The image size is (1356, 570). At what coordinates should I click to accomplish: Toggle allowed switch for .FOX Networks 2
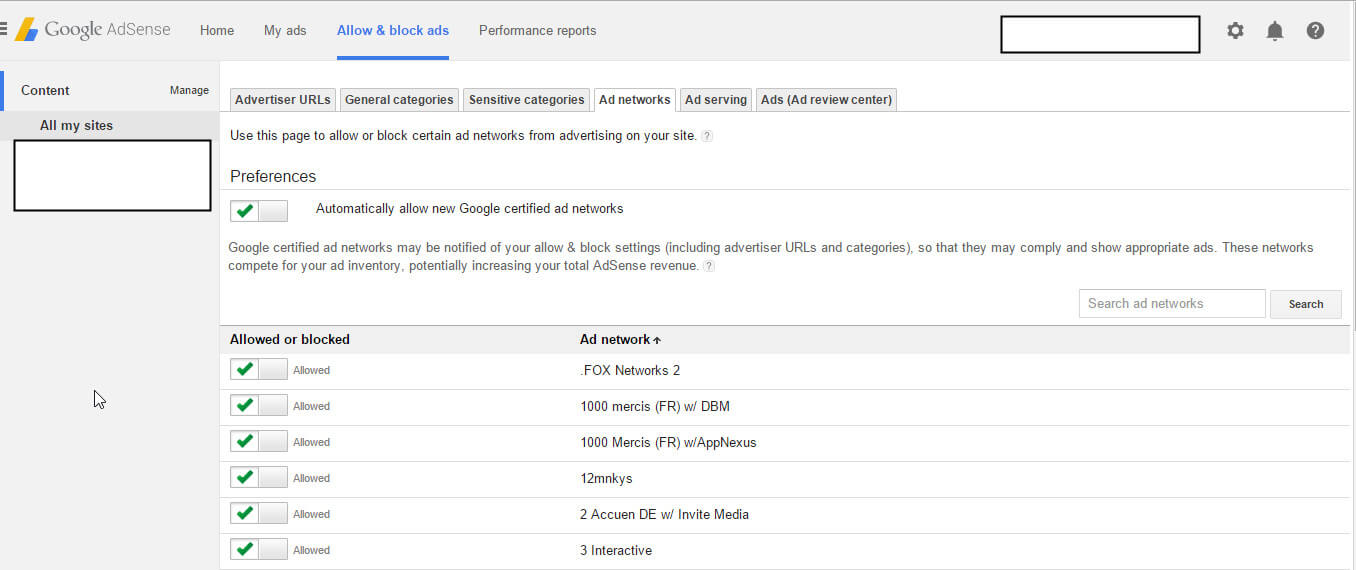coord(259,370)
